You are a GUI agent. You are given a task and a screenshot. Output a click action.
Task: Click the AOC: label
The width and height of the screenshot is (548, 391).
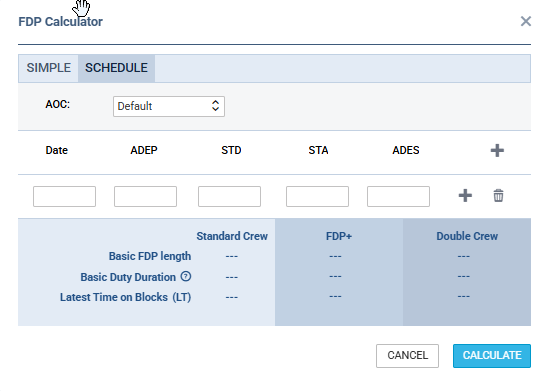click(58, 104)
